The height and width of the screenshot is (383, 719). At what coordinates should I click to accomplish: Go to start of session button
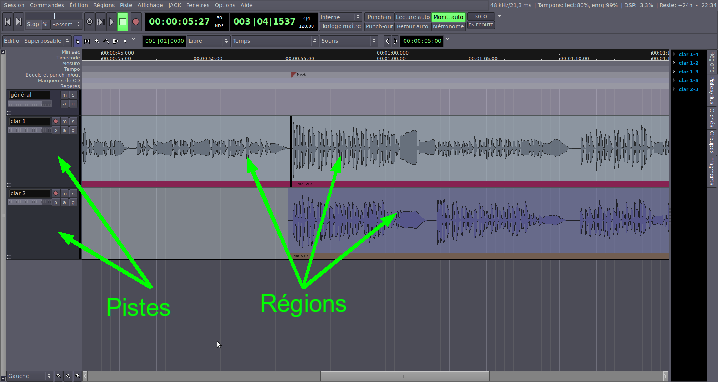tap(7, 22)
